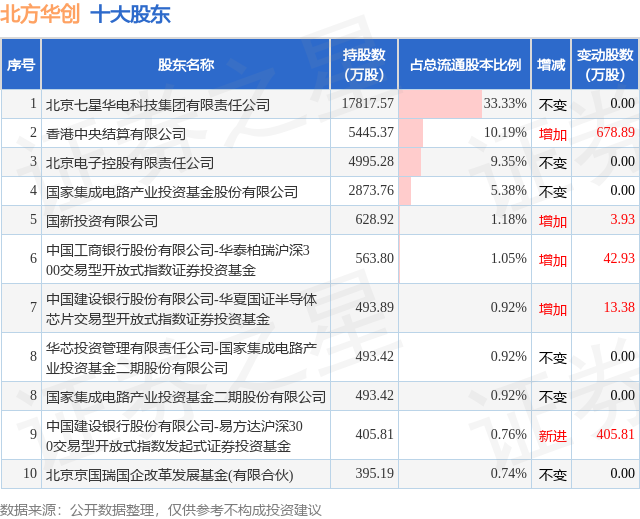Select the 持股数(万股) column header
Image resolution: width=640 pixels, height=519 pixels.
(x=364, y=64)
